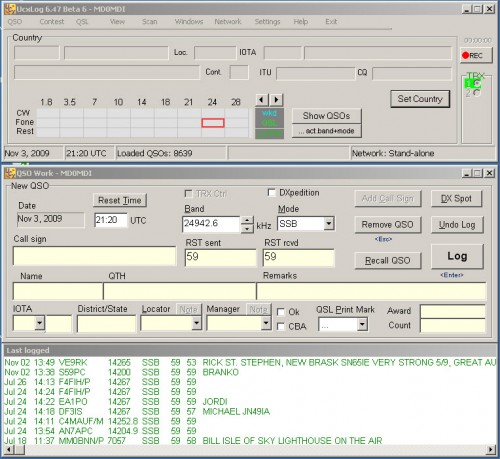The height and width of the screenshot is (459, 500).
Task: Expand the QSL Print Mark dropdown
Action: [x=362, y=324]
